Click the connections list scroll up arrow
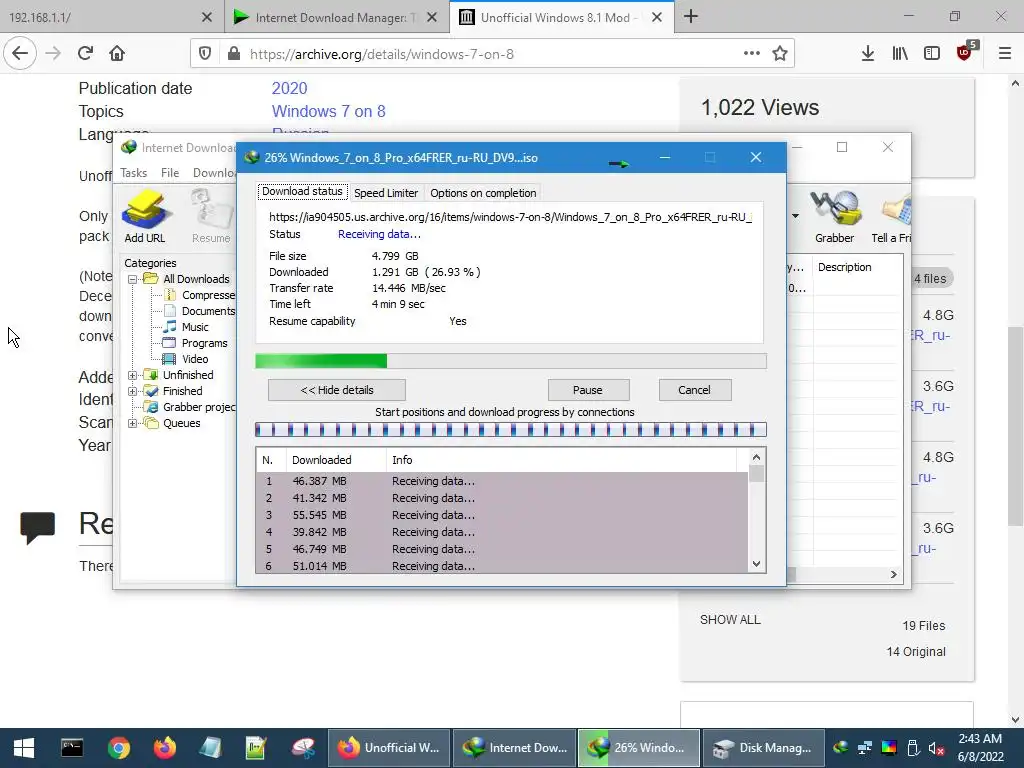Viewport: 1024px width, 768px height. [756, 457]
